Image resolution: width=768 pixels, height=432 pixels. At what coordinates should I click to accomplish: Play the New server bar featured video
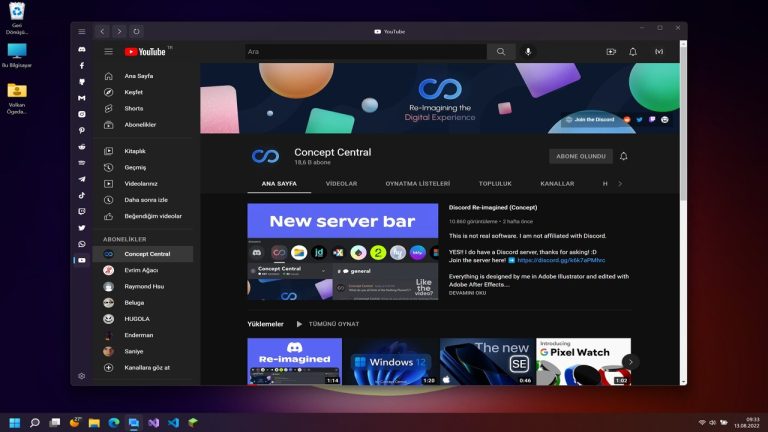343,251
